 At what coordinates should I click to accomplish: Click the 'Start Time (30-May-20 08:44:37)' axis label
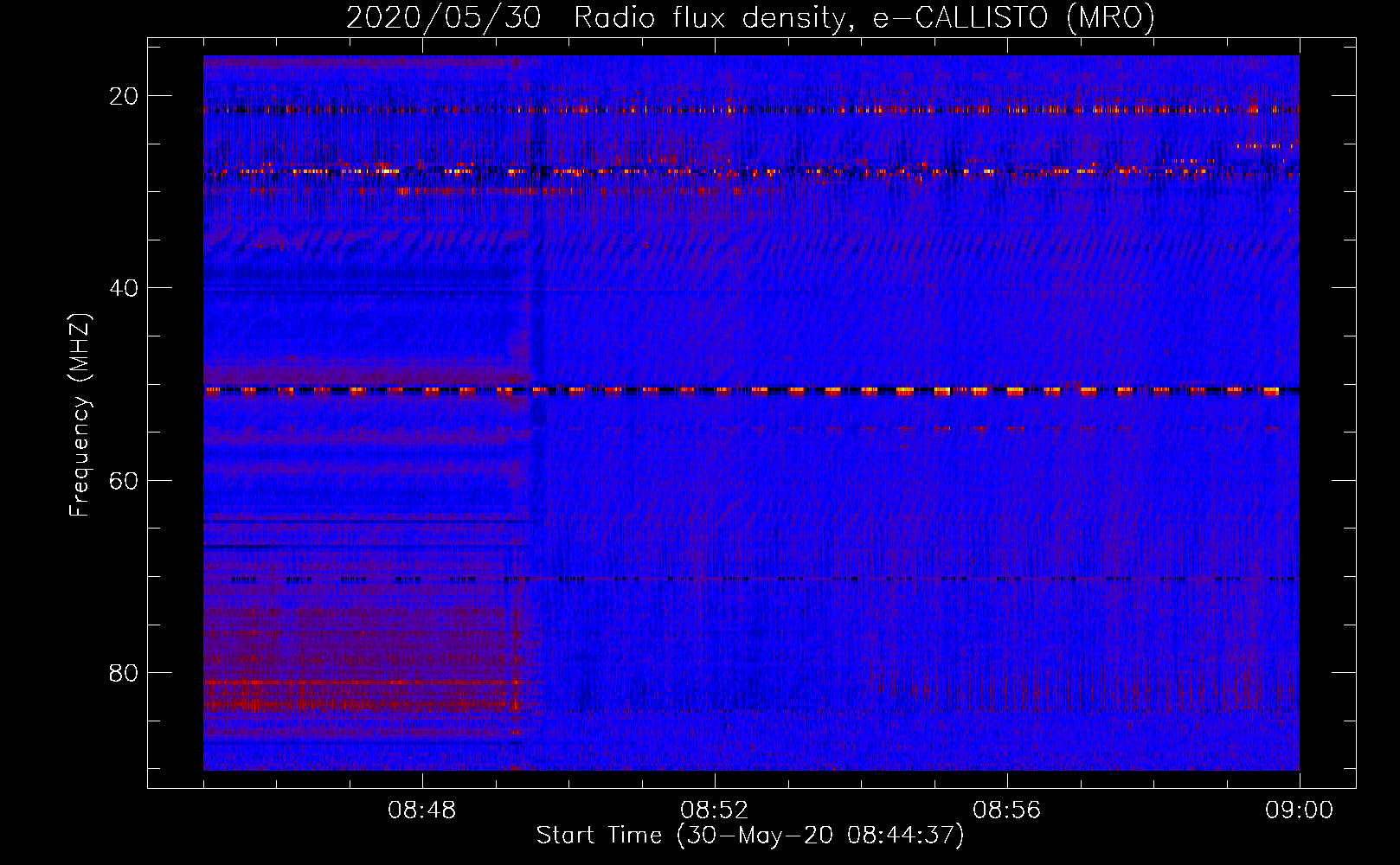coord(750,836)
